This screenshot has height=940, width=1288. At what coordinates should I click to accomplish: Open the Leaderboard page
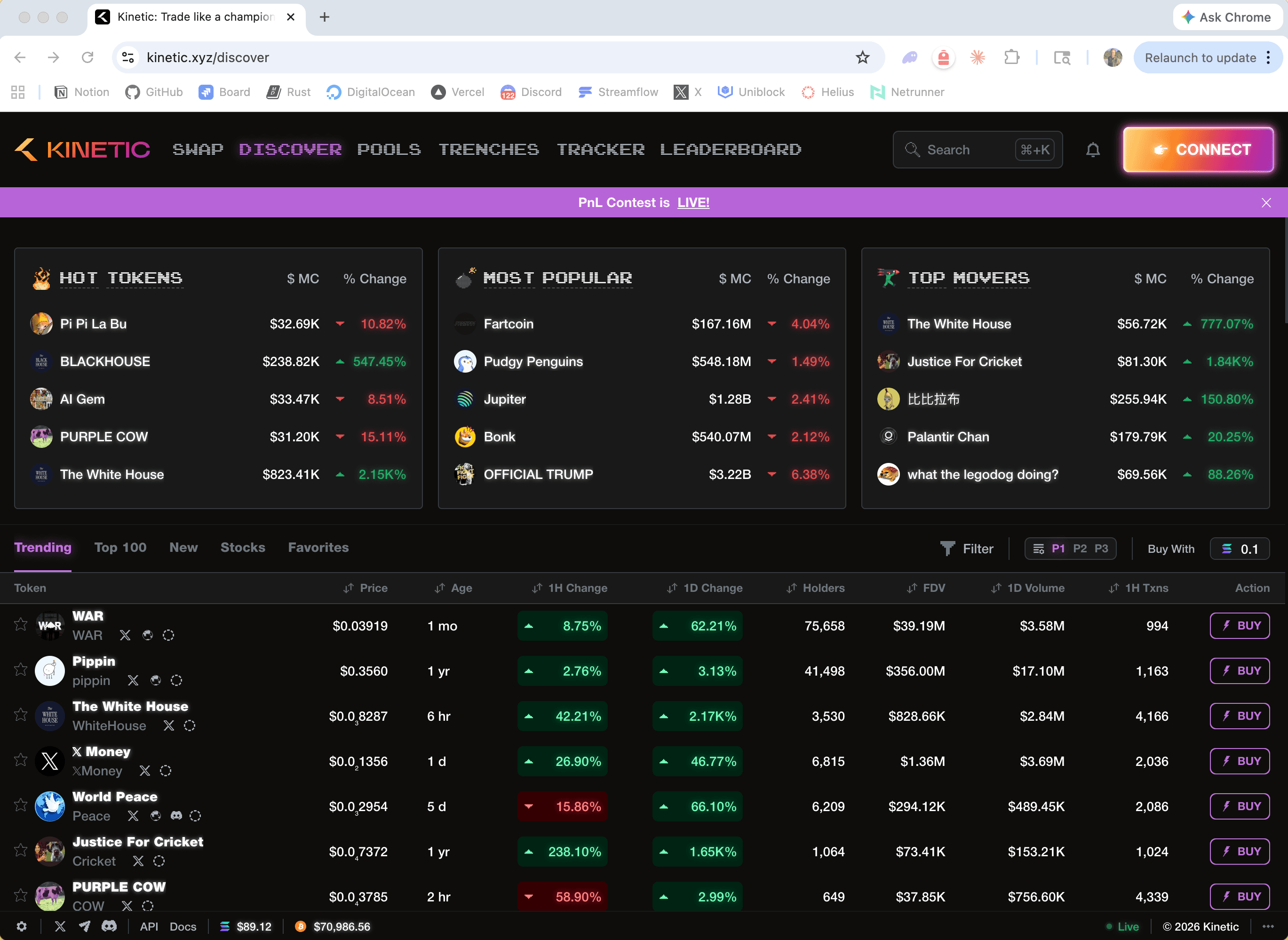[731, 149]
